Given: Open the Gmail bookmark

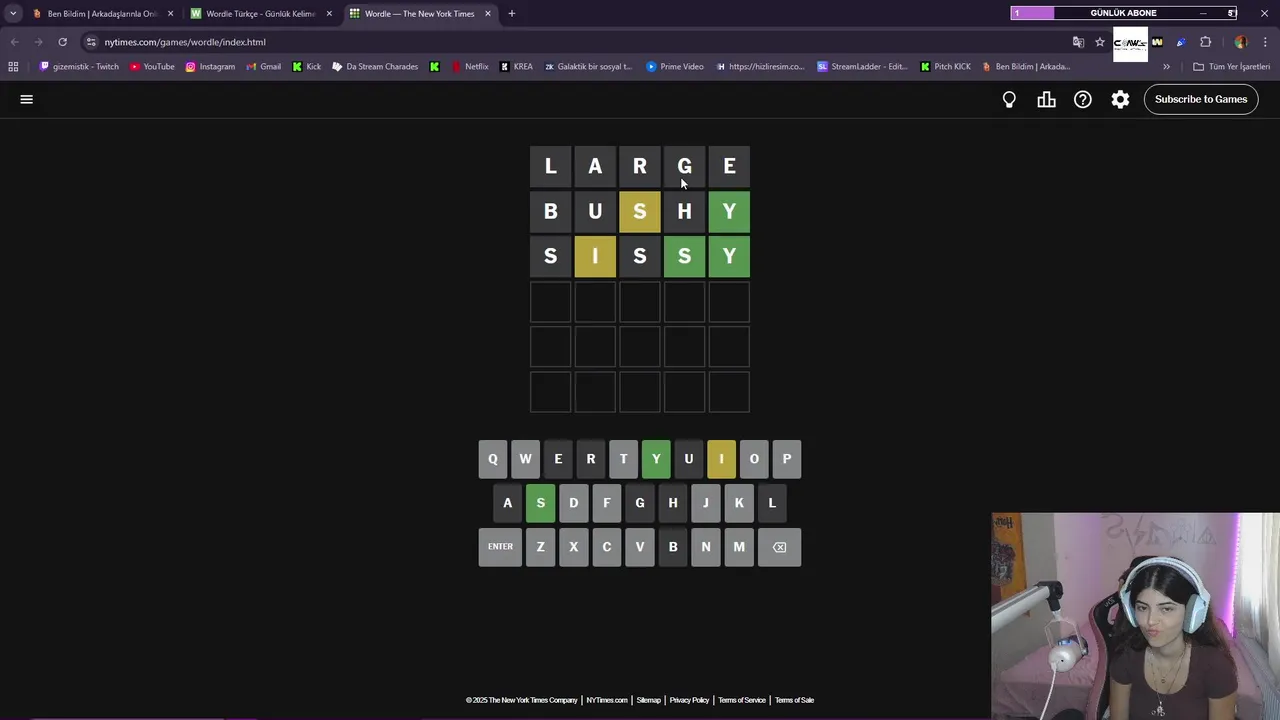Looking at the screenshot, I should click(263, 67).
